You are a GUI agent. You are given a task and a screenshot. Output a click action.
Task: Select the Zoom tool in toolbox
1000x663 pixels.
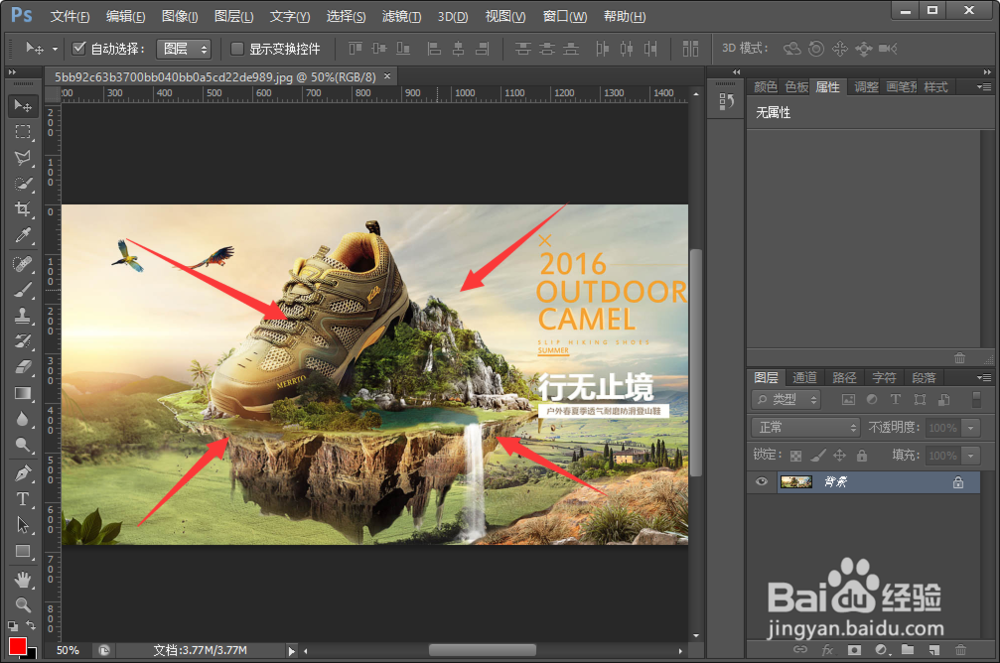[x=23, y=604]
